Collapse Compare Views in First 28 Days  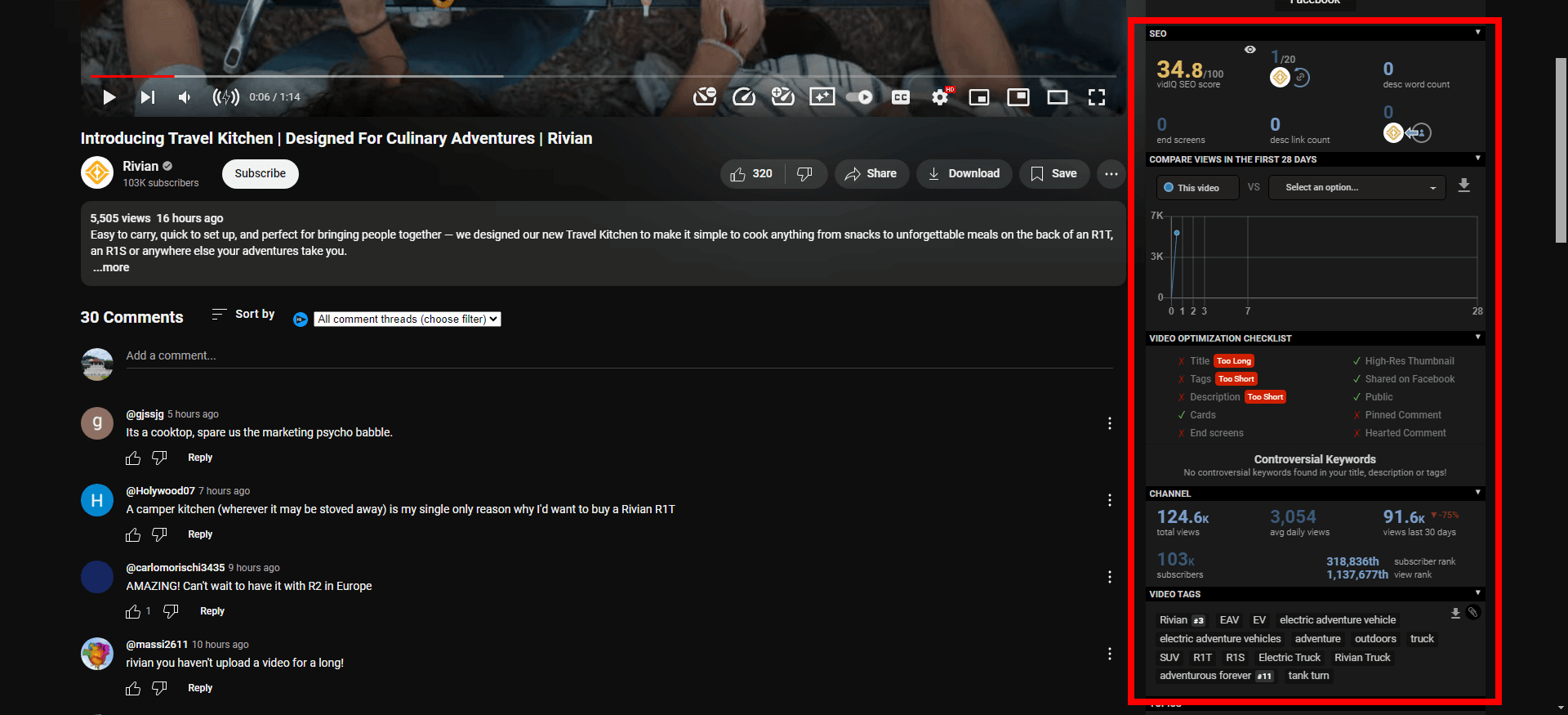click(1478, 159)
